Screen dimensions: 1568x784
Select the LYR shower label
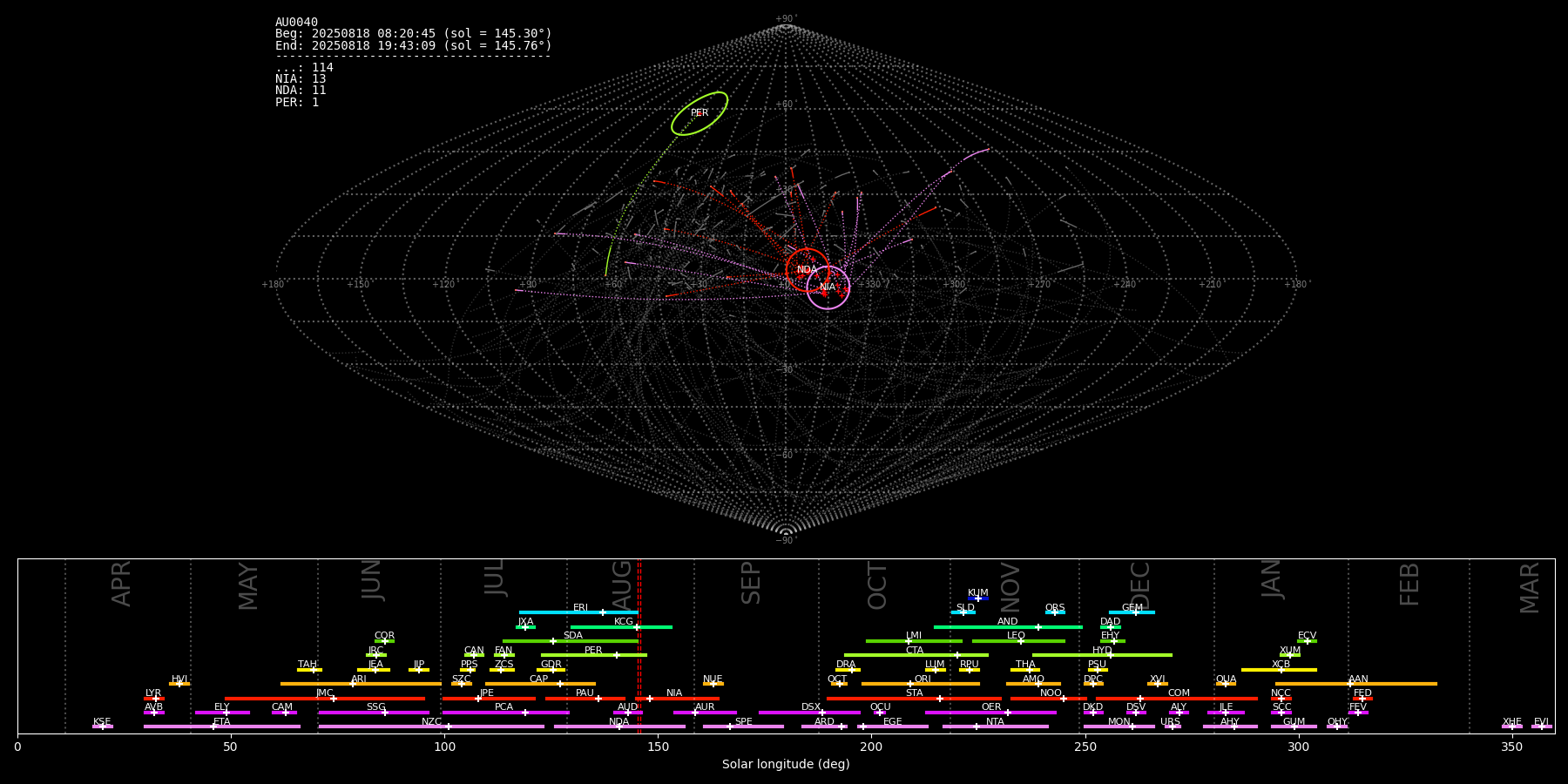(153, 693)
